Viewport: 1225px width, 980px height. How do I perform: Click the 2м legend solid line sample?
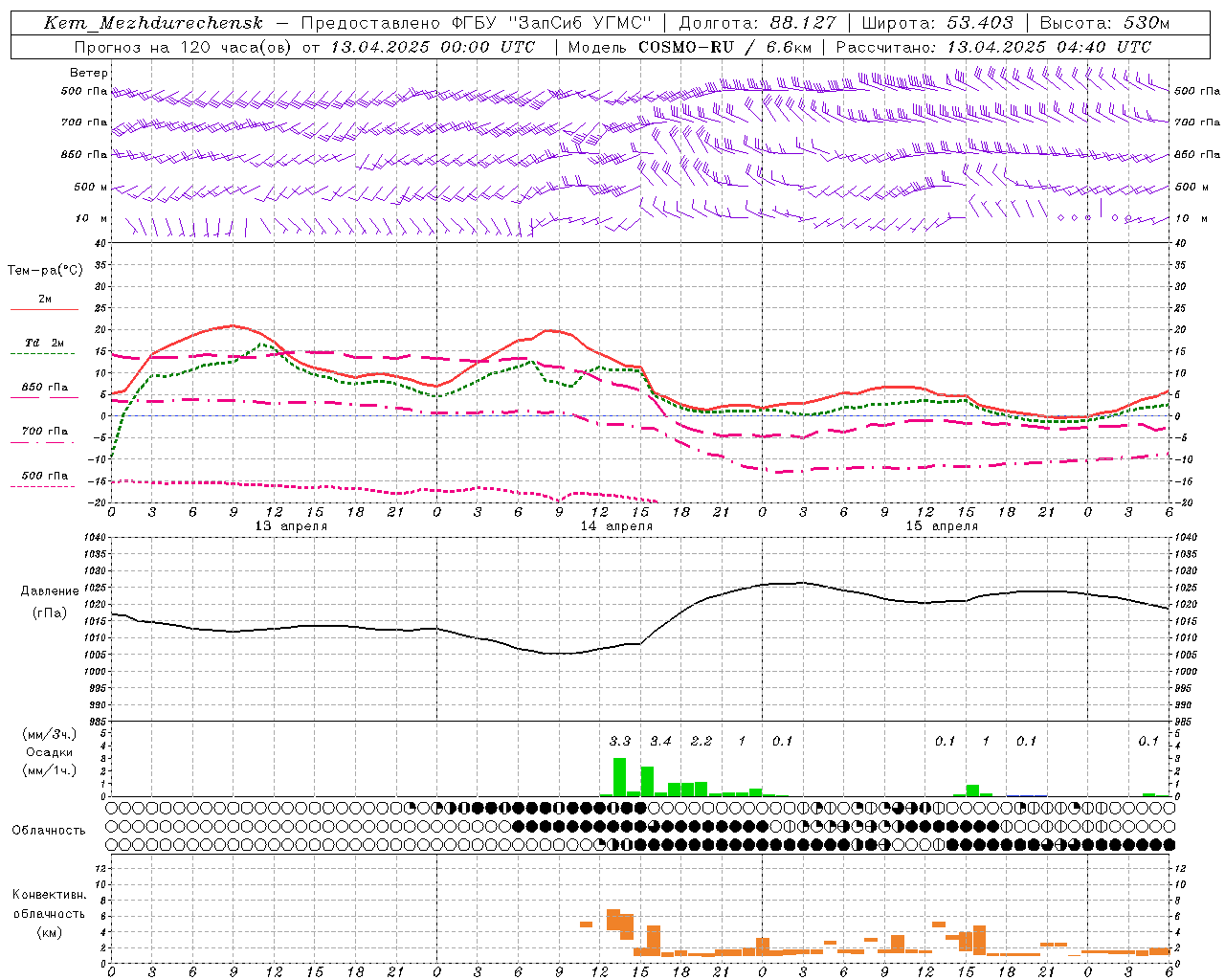44,309
